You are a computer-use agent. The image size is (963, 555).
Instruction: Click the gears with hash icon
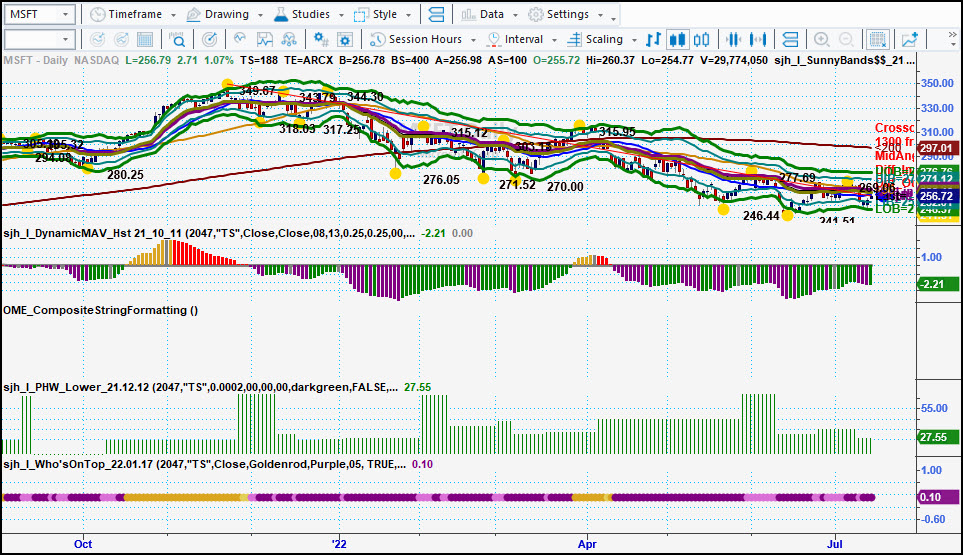pos(321,39)
